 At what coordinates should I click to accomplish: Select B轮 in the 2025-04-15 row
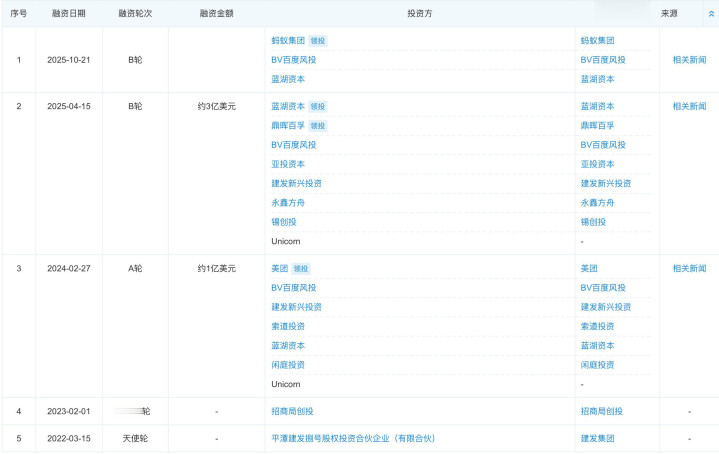(135, 106)
